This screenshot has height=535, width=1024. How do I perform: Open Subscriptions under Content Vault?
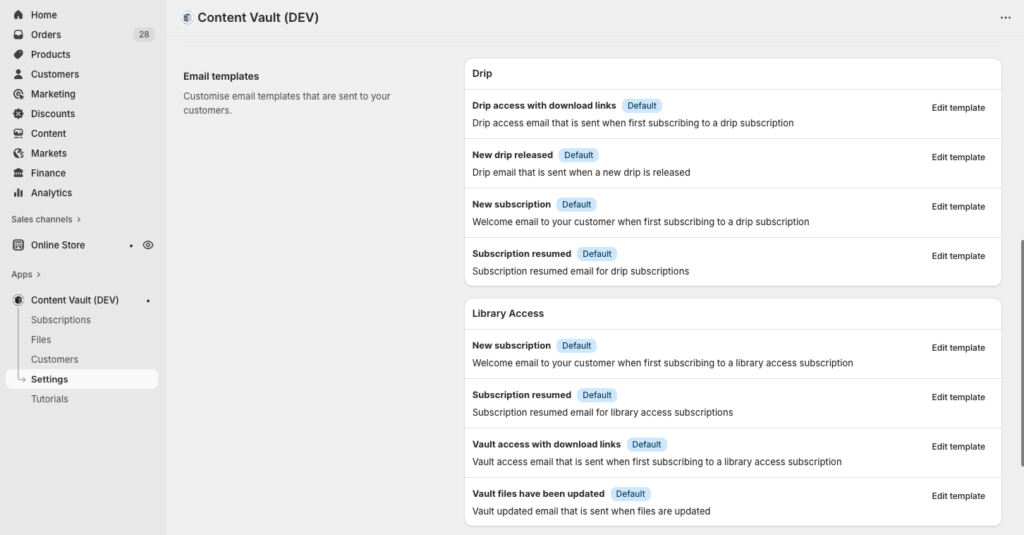point(61,320)
